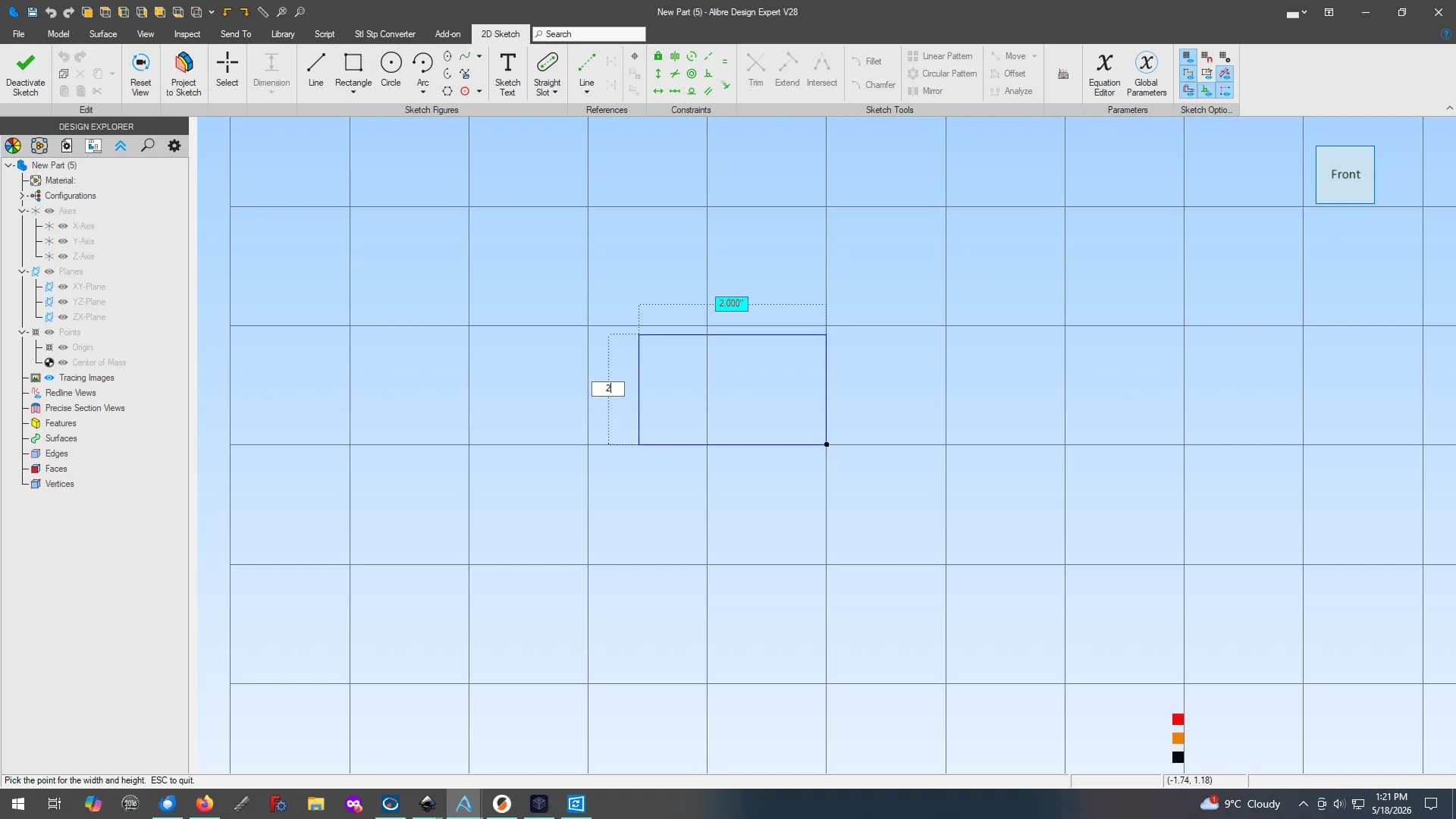The width and height of the screenshot is (1456, 819).
Task: Open the Straight Slot dropdown
Action: (x=555, y=93)
